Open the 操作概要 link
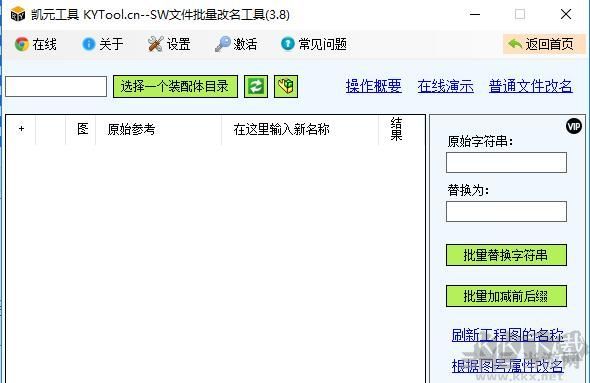 tap(374, 87)
